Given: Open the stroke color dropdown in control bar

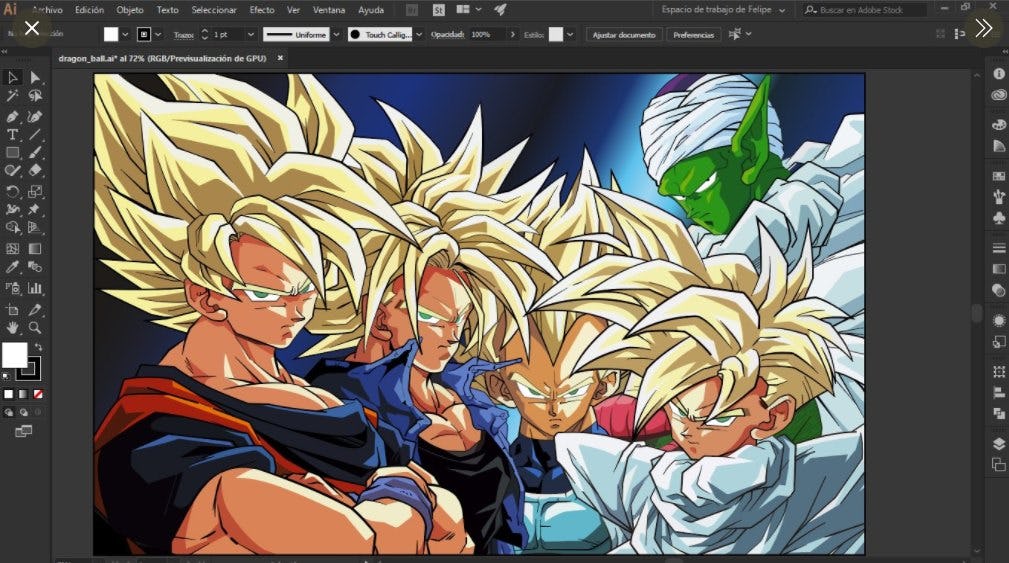Looking at the screenshot, I should 158,35.
